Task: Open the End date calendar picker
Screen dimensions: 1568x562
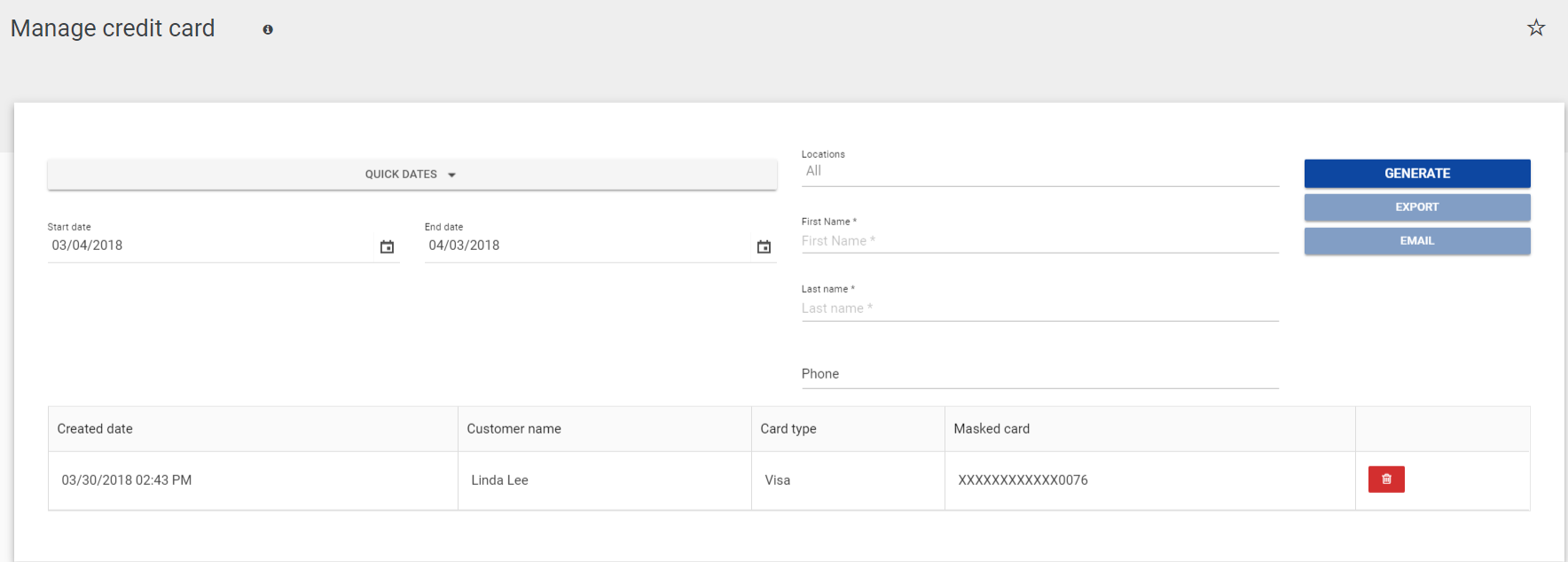Action: (x=764, y=246)
